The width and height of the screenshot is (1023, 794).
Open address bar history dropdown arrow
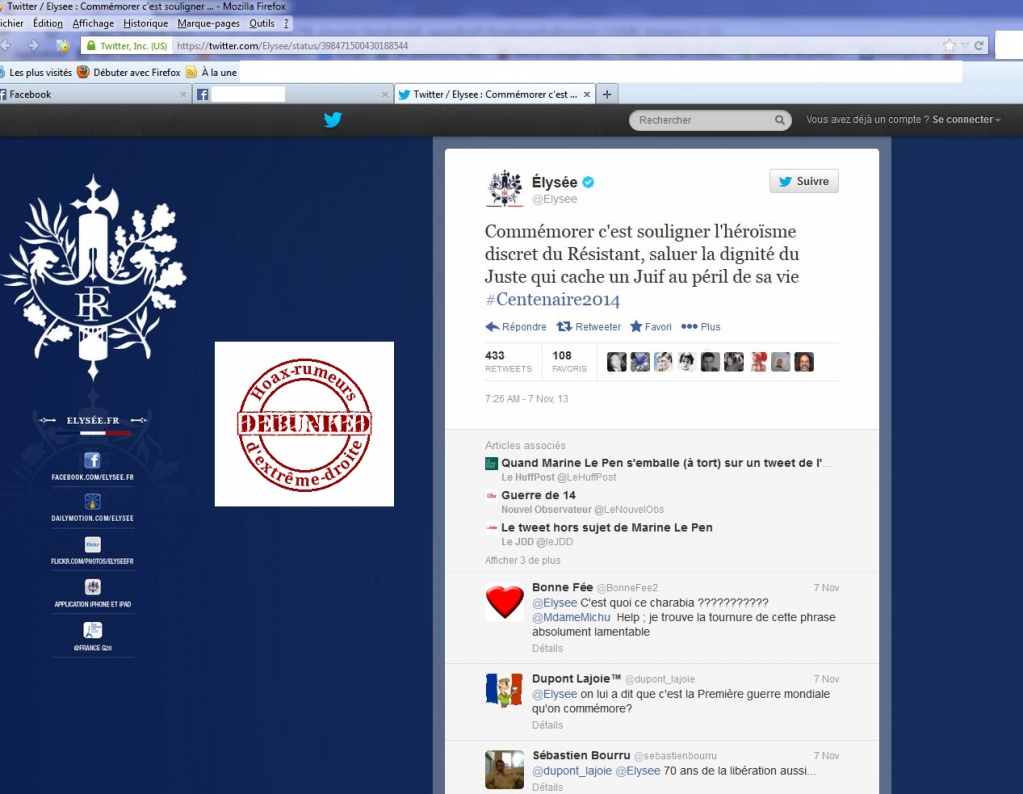point(965,46)
